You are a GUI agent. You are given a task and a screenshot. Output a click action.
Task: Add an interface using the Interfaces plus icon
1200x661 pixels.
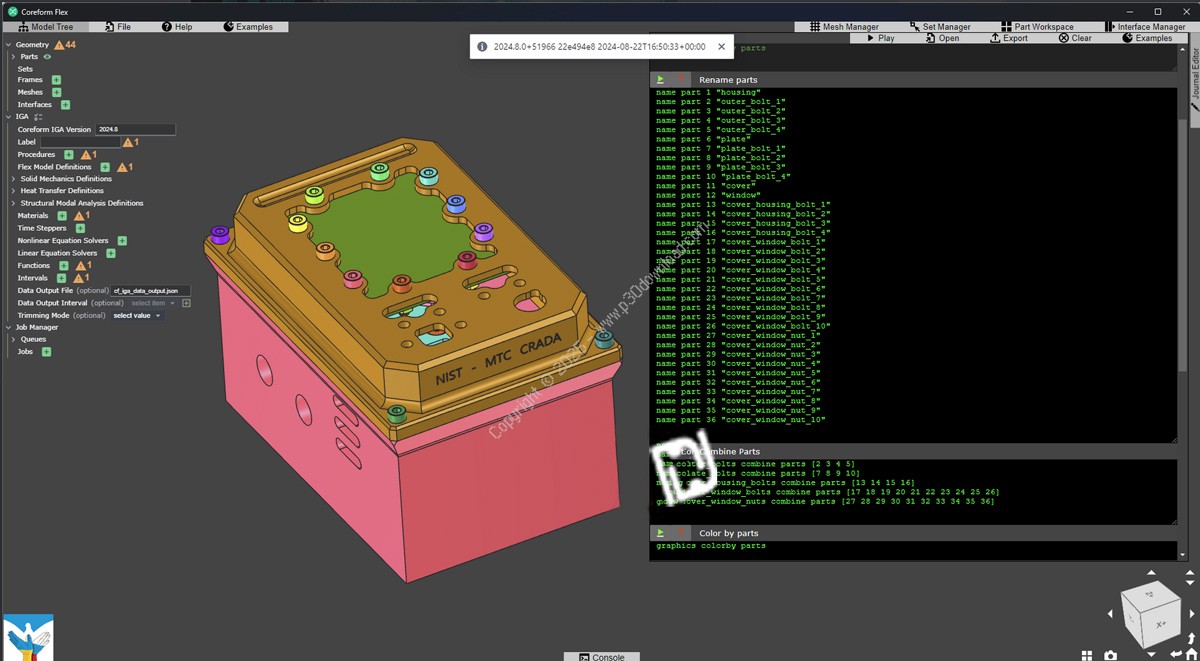click(65, 104)
